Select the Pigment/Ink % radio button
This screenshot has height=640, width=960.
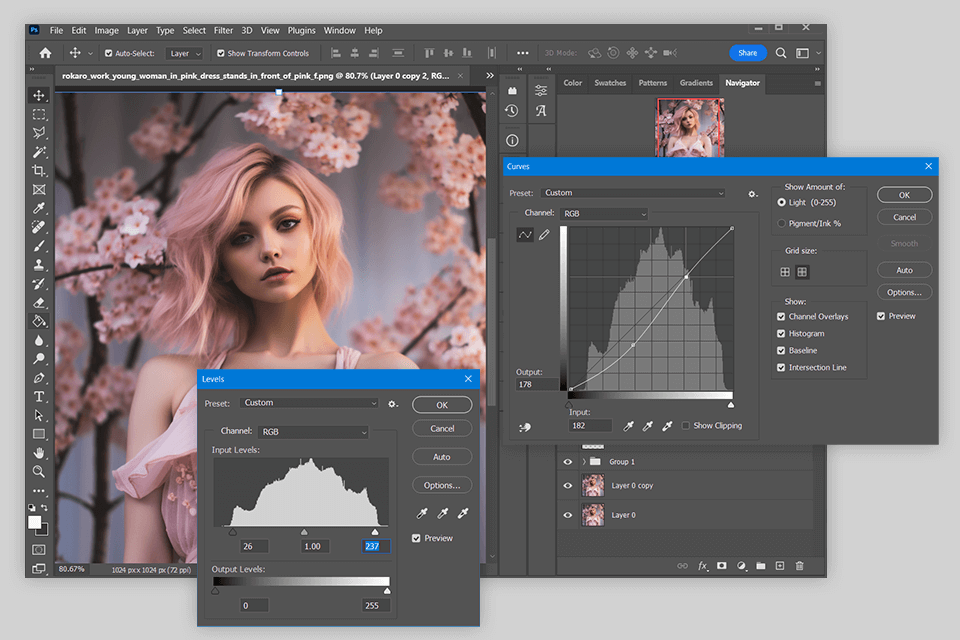point(781,224)
